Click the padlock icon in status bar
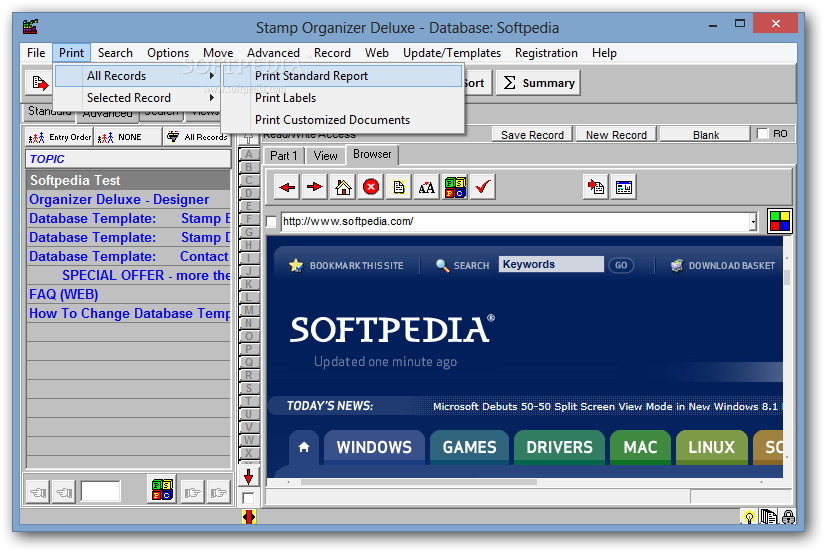The width and height of the screenshot is (825, 552). point(788,517)
